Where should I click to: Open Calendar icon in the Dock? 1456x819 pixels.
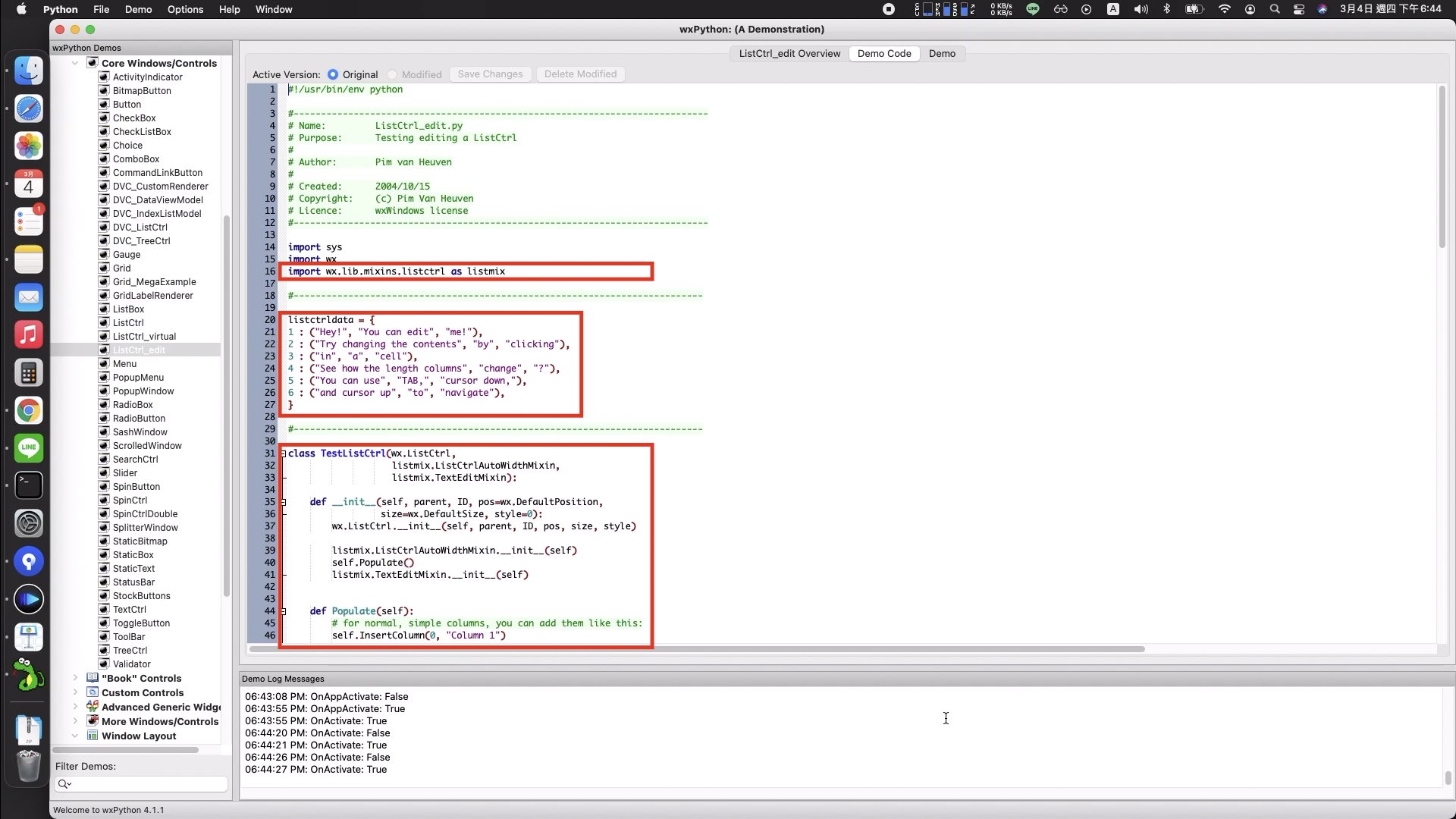tap(29, 184)
